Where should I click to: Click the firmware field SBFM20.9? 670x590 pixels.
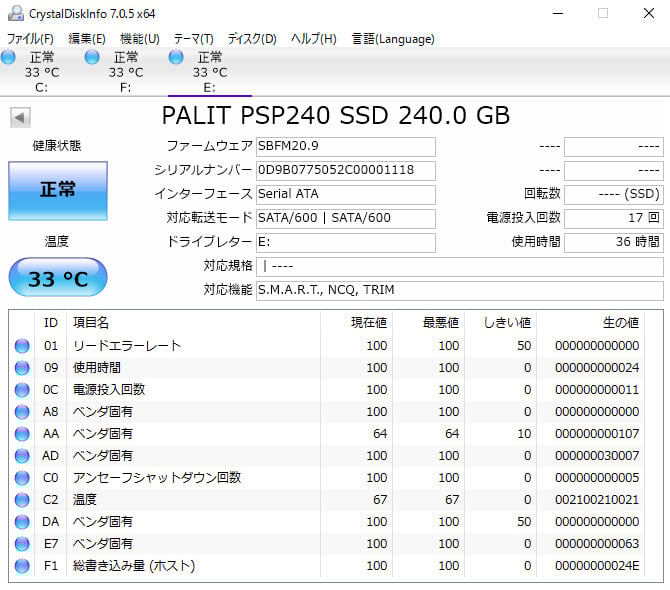click(346, 147)
